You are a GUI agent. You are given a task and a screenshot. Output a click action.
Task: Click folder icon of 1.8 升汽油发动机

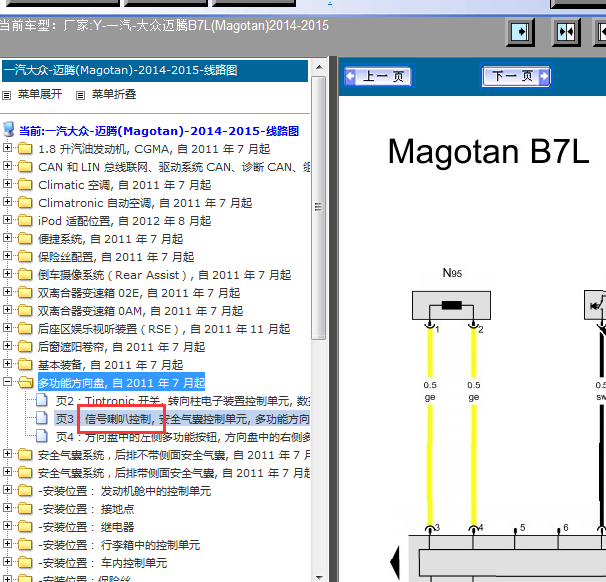tap(25, 148)
